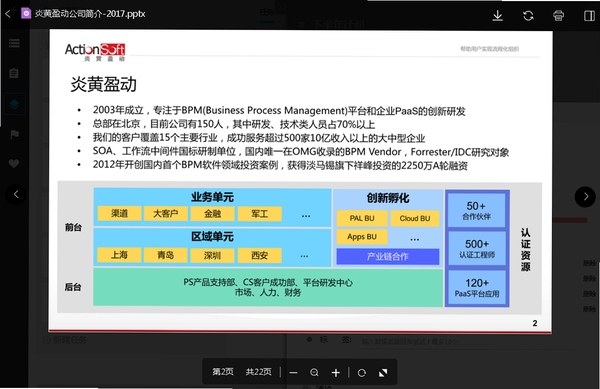The image size is (600, 389).
Task: Click the clipboard icon in left sidebar
Action: coord(14,73)
